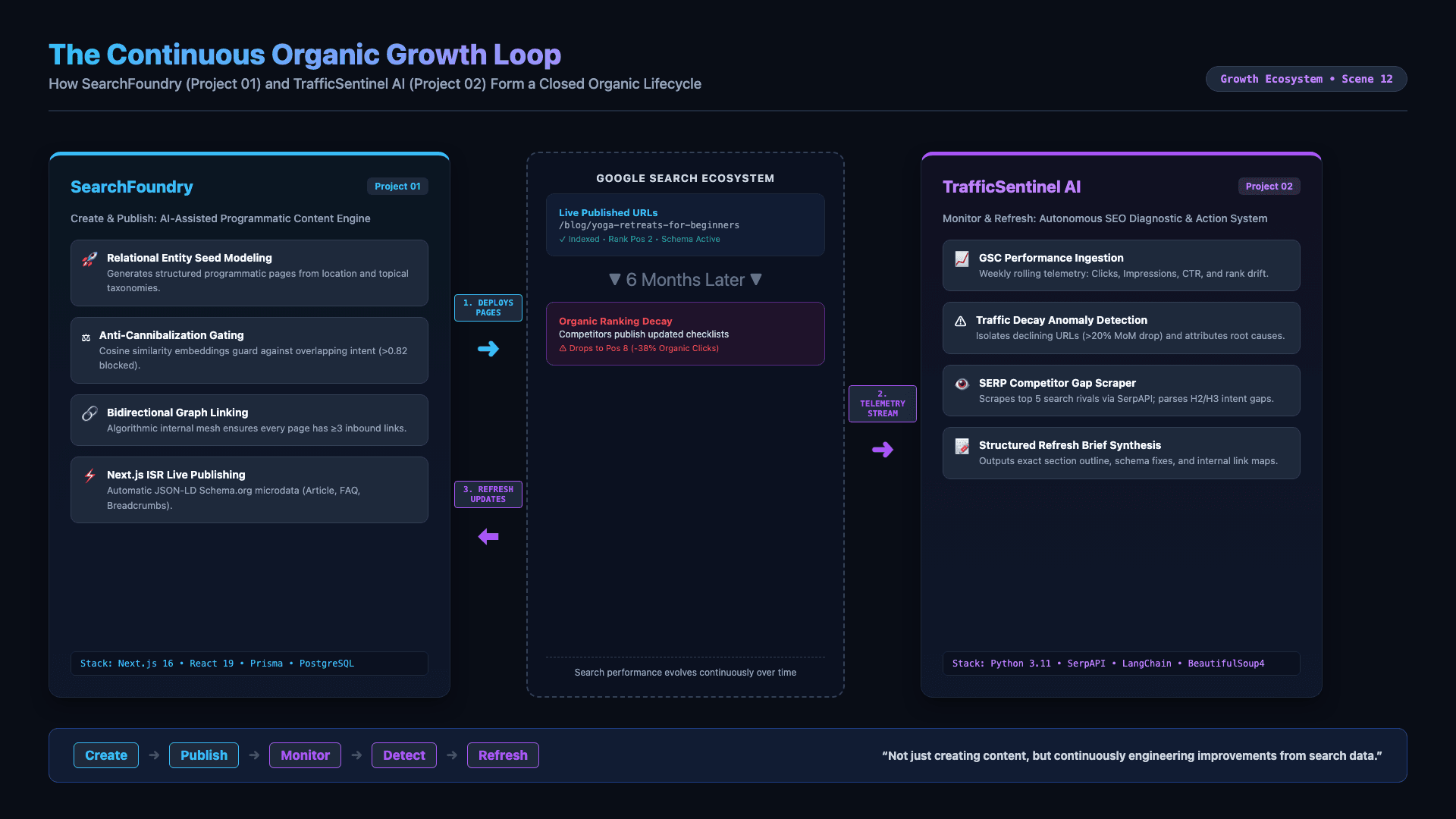Select the Monitor step chip
The width and height of the screenshot is (1456, 819).
305,755
